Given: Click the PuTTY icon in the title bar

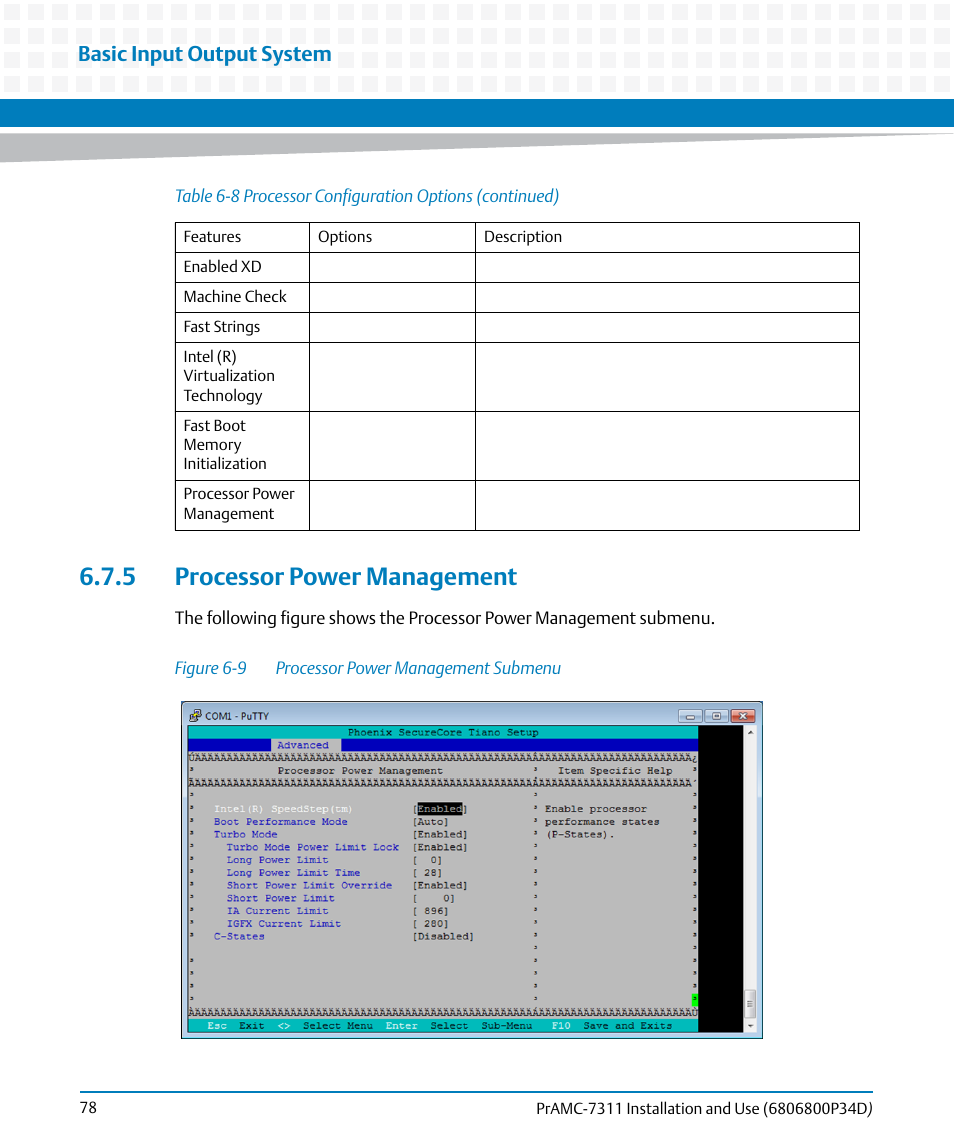Looking at the screenshot, I should click(x=195, y=716).
